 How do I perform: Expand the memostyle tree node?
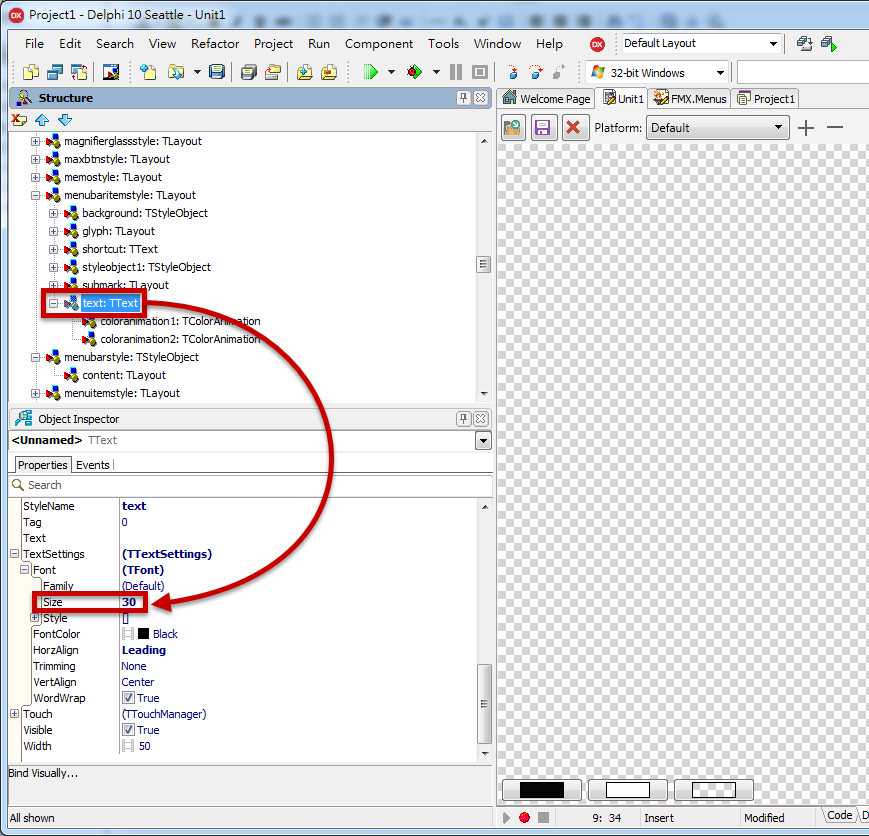click(35, 177)
